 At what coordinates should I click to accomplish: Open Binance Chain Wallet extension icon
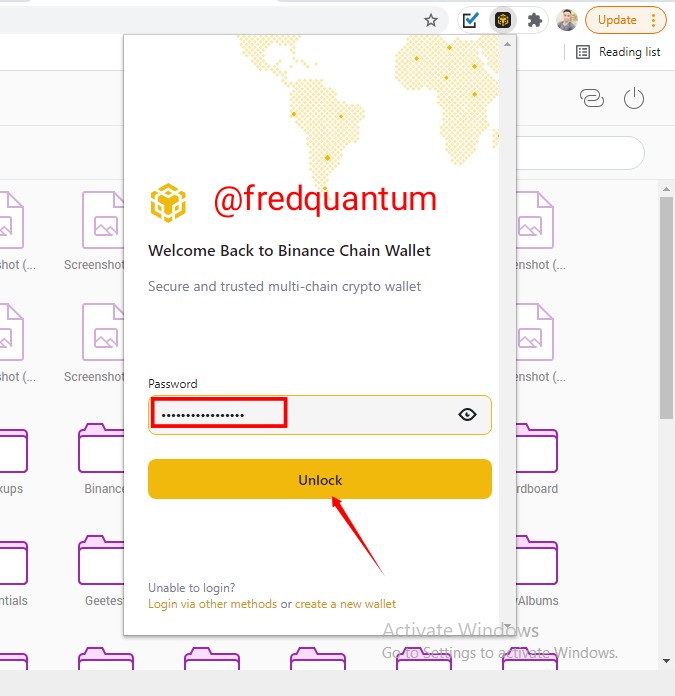coord(502,20)
